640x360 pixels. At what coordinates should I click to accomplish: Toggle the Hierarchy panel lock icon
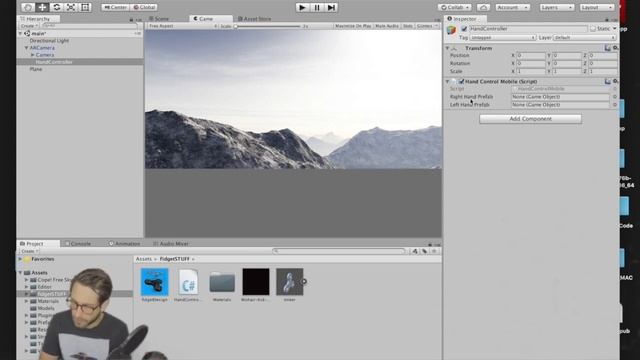131,19
